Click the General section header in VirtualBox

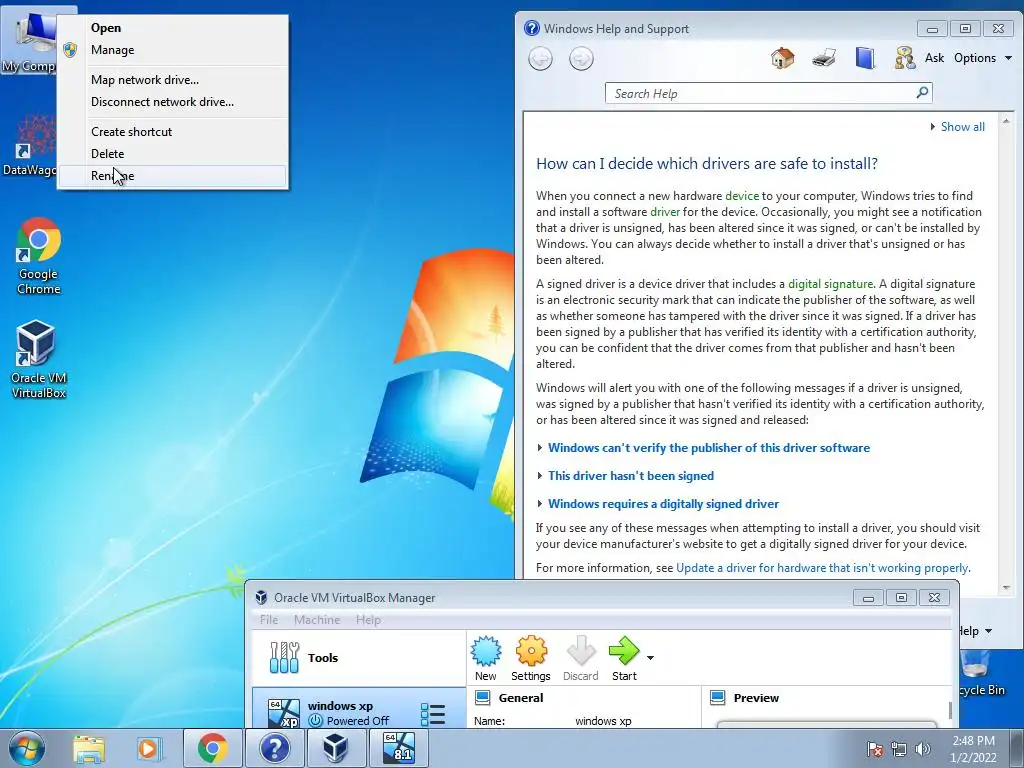coord(520,698)
